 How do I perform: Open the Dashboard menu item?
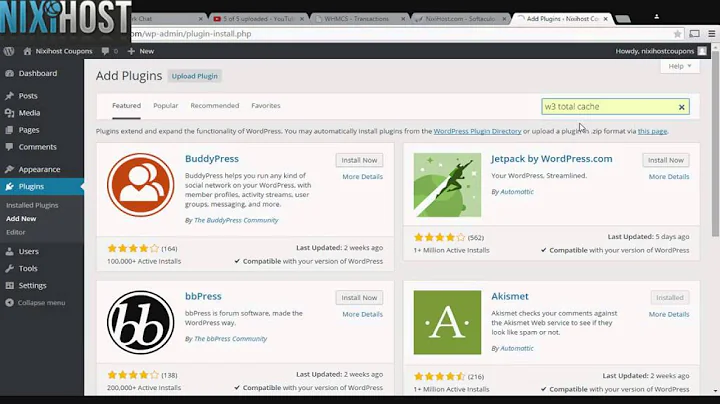pos(38,73)
